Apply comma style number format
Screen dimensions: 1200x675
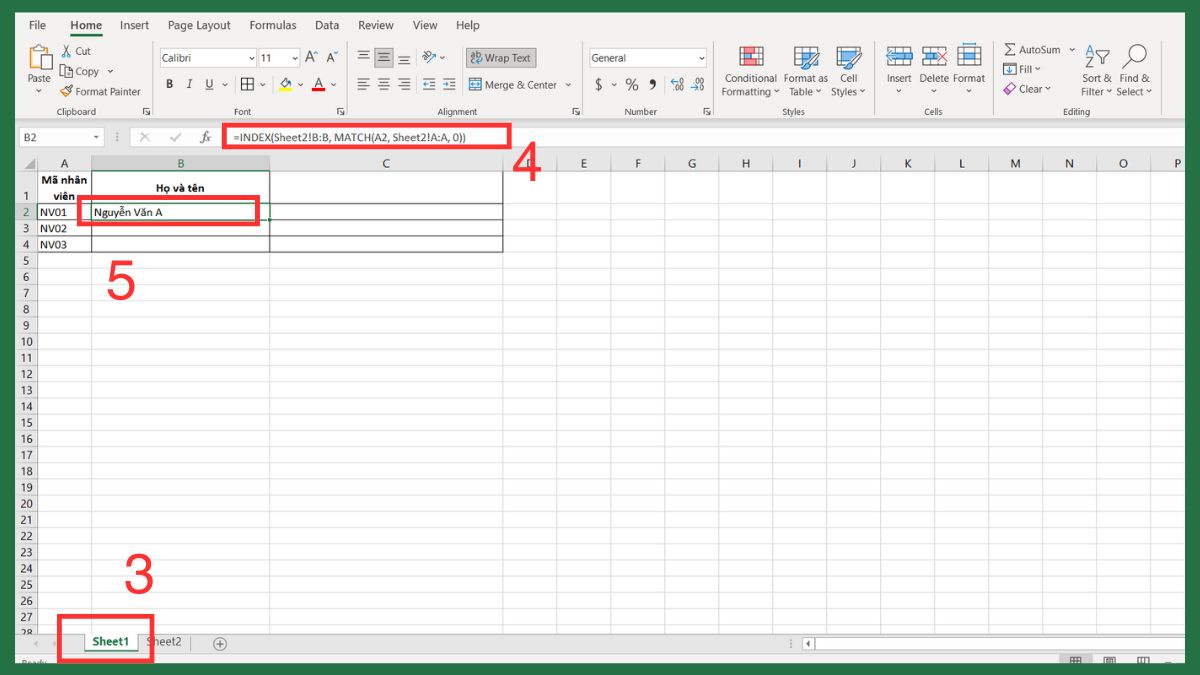click(653, 85)
